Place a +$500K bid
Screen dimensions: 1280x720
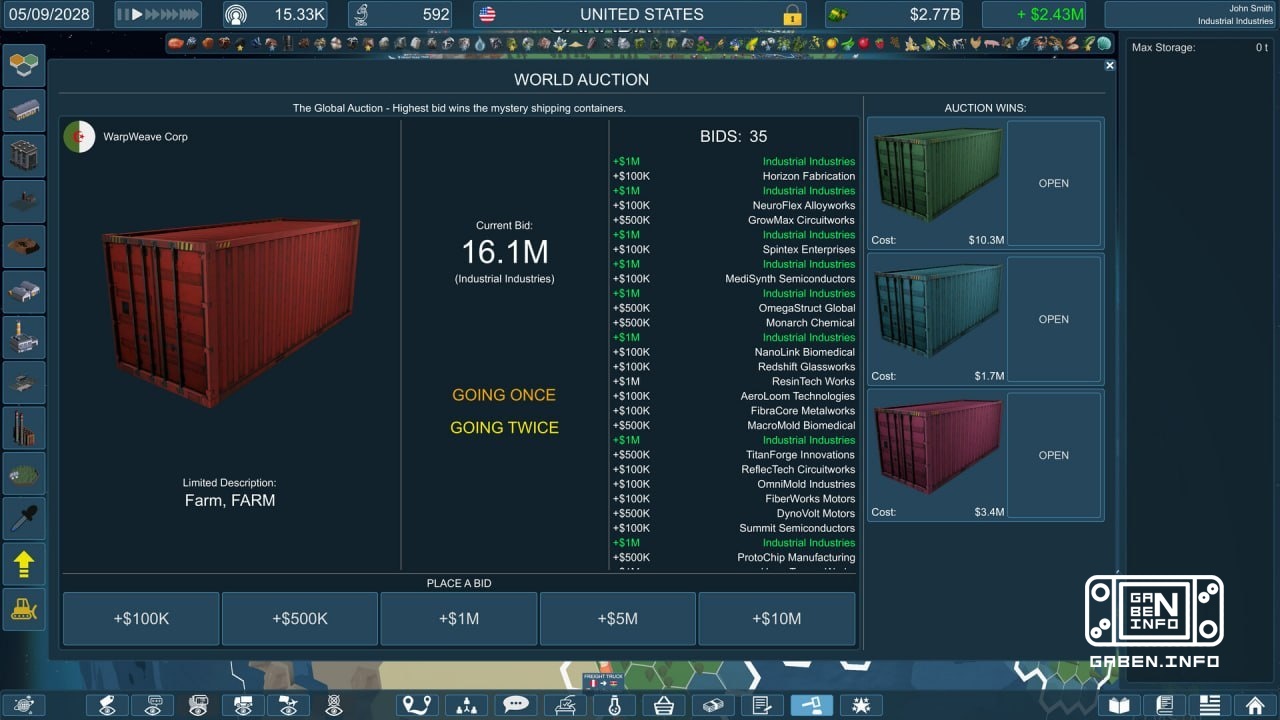(x=300, y=619)
